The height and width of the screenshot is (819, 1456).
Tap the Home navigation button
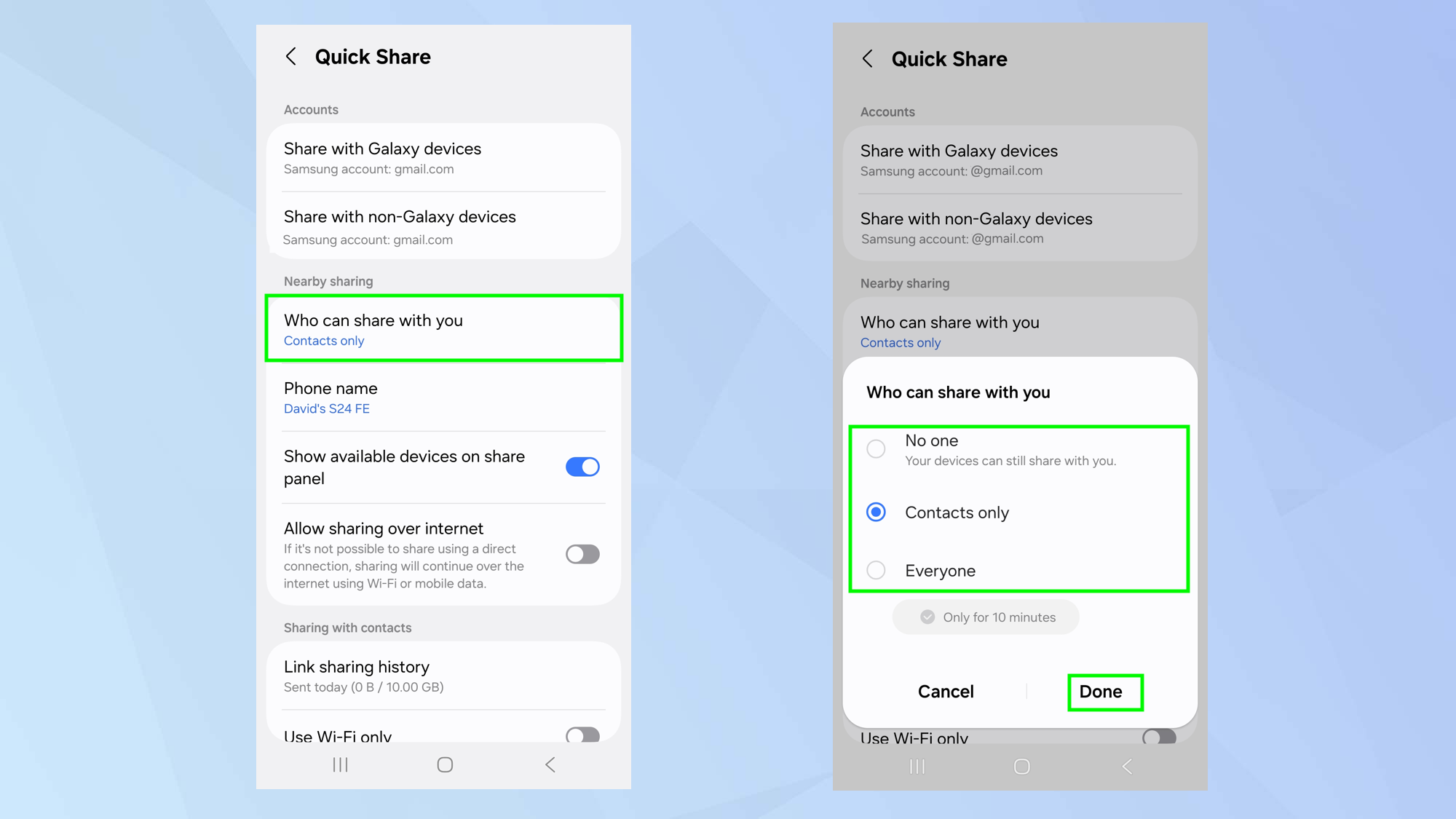444,764
